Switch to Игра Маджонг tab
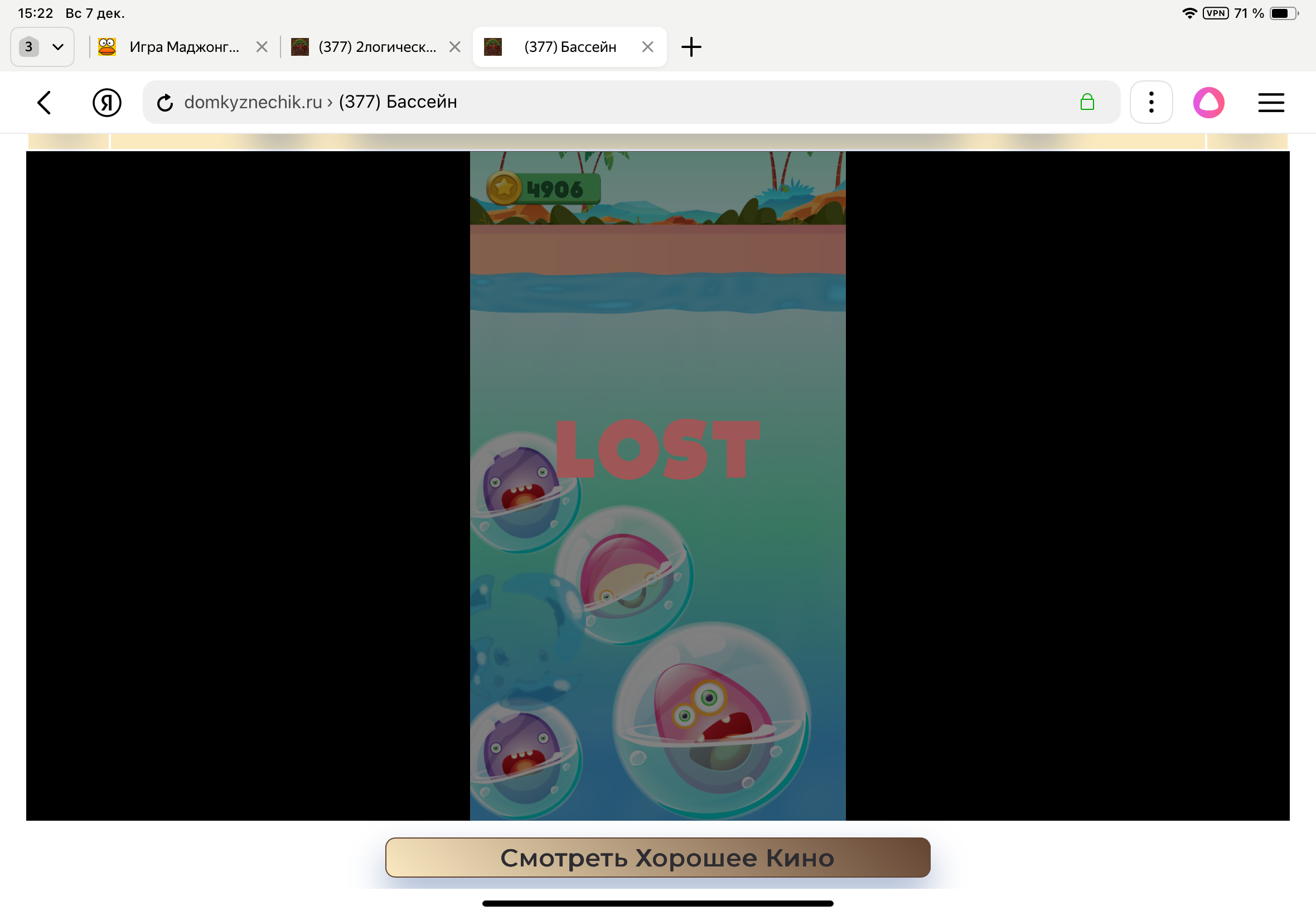The image size is (1316, 915). [x=183, y=47]
